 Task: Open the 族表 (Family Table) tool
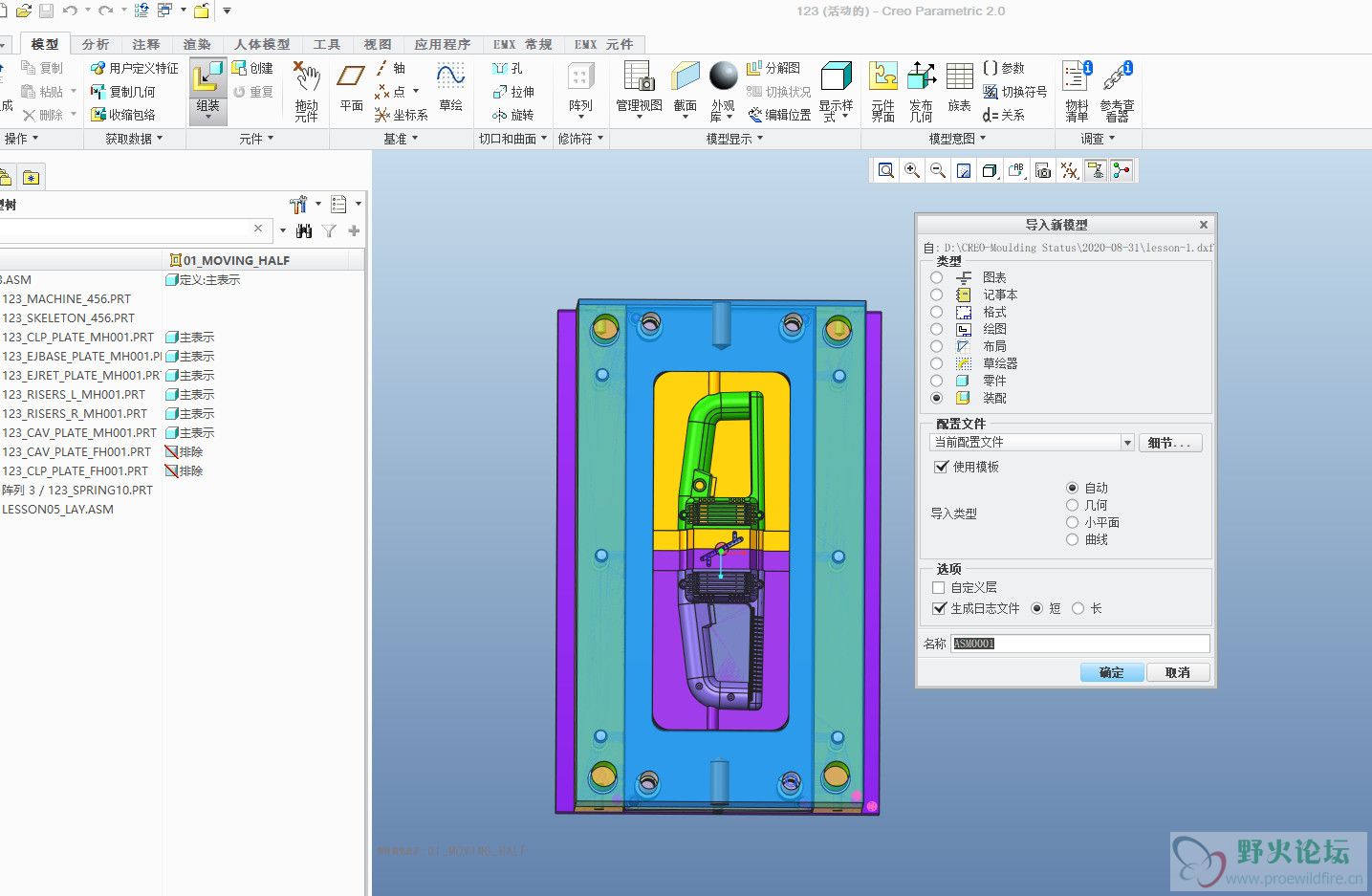[959, 88]
